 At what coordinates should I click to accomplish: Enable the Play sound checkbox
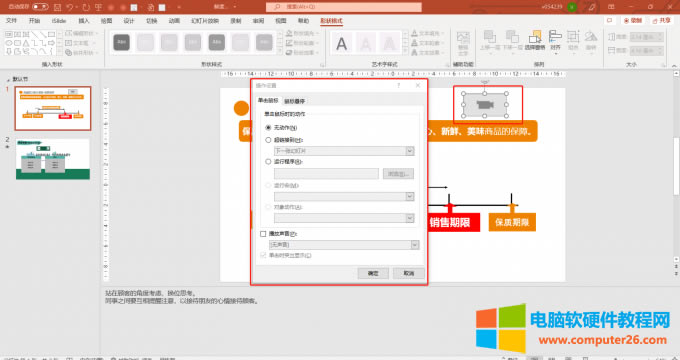[x=263, y=234]
